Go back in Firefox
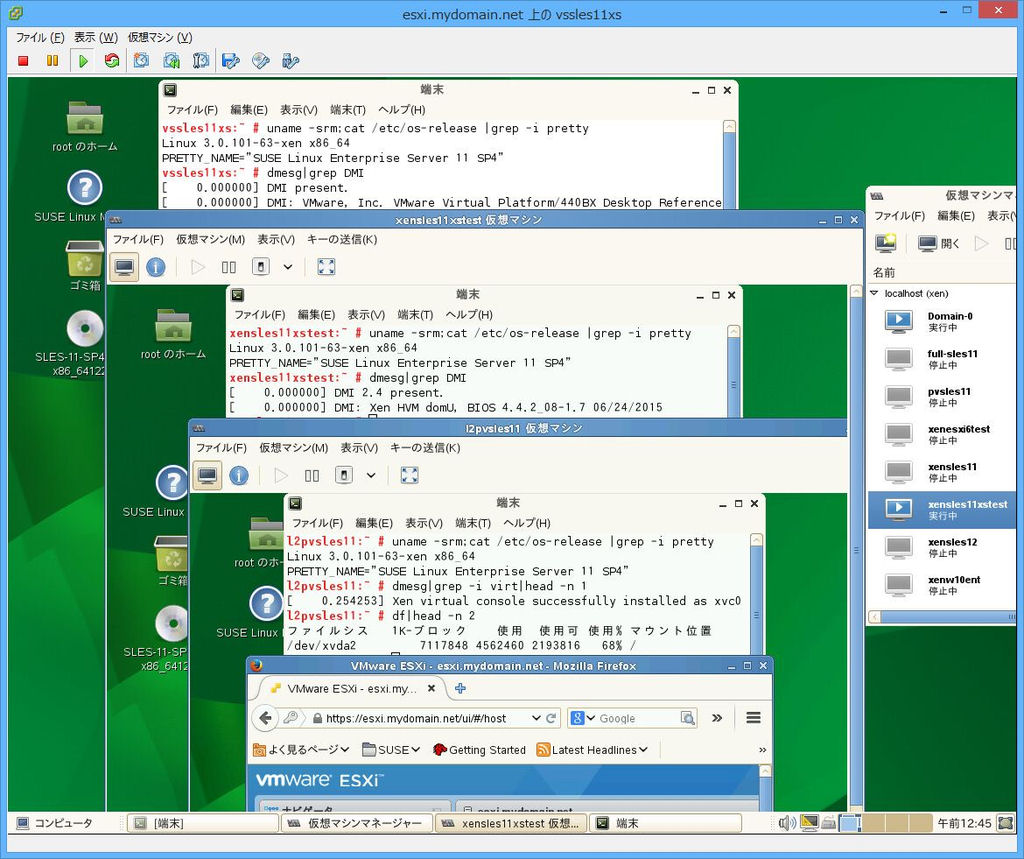Viewport: 1024px width, 859px height. 265,718
